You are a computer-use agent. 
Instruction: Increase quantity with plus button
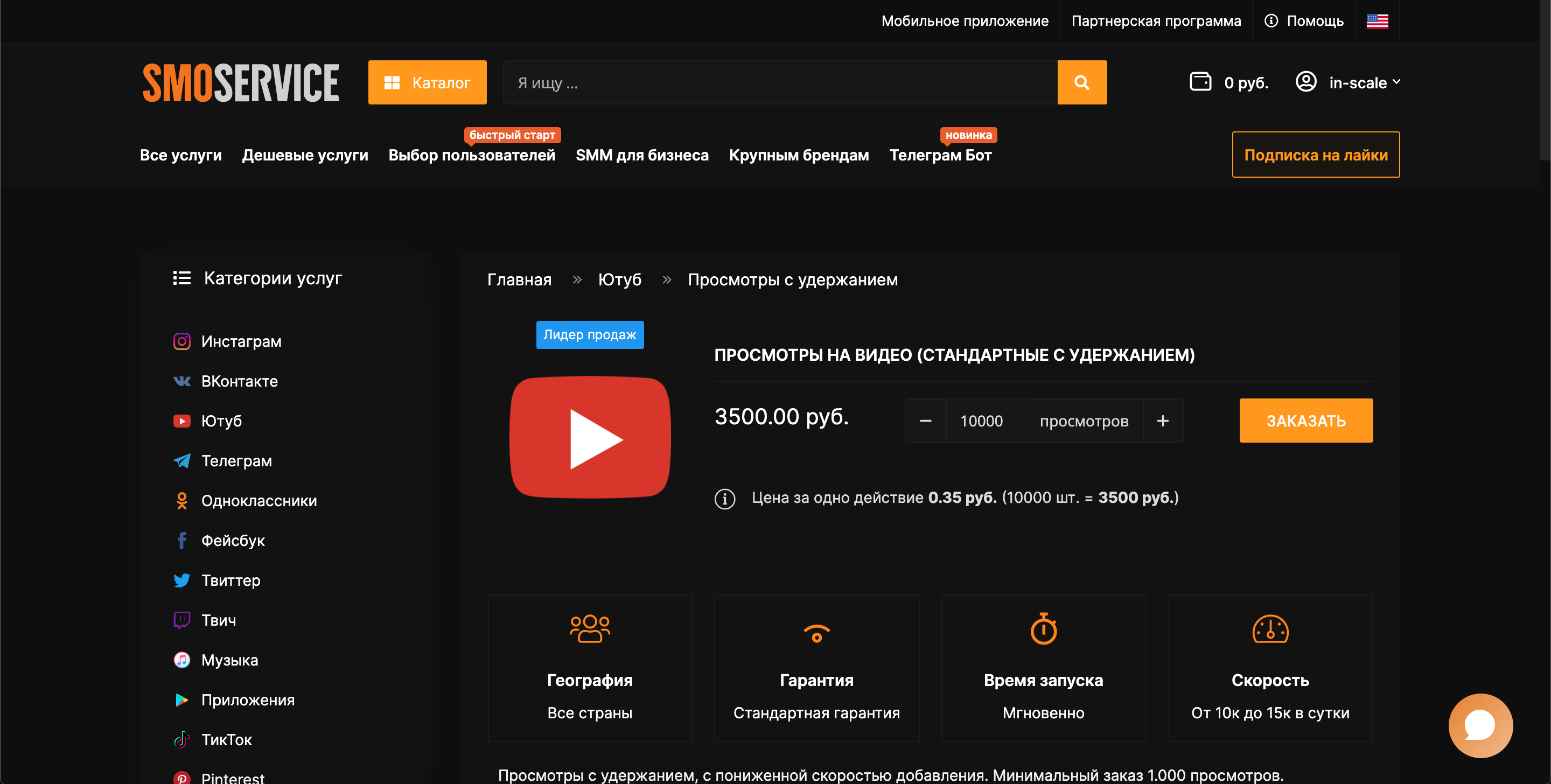pos(1162,421)
